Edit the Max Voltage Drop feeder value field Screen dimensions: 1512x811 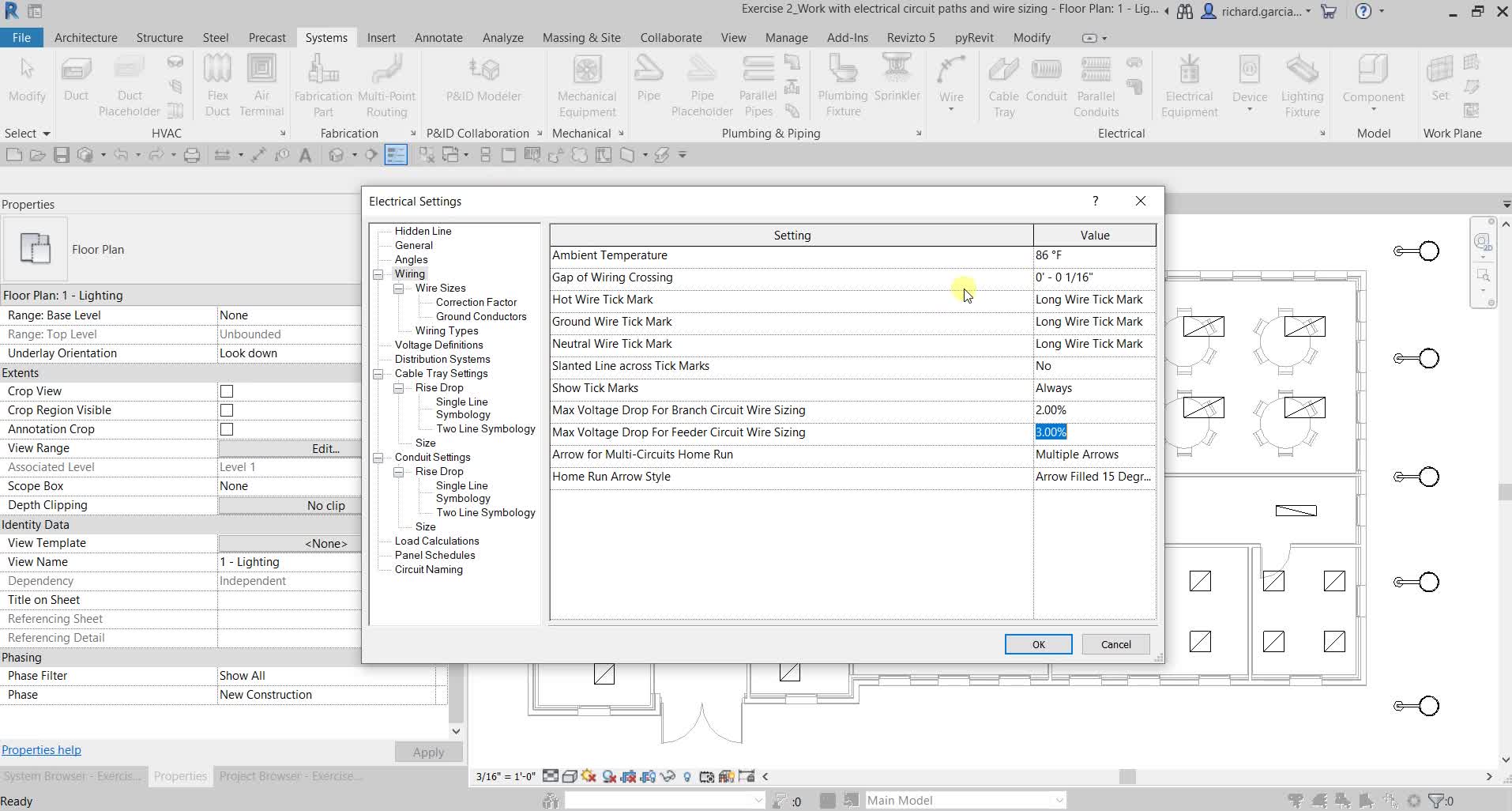tap(1093, 432)
